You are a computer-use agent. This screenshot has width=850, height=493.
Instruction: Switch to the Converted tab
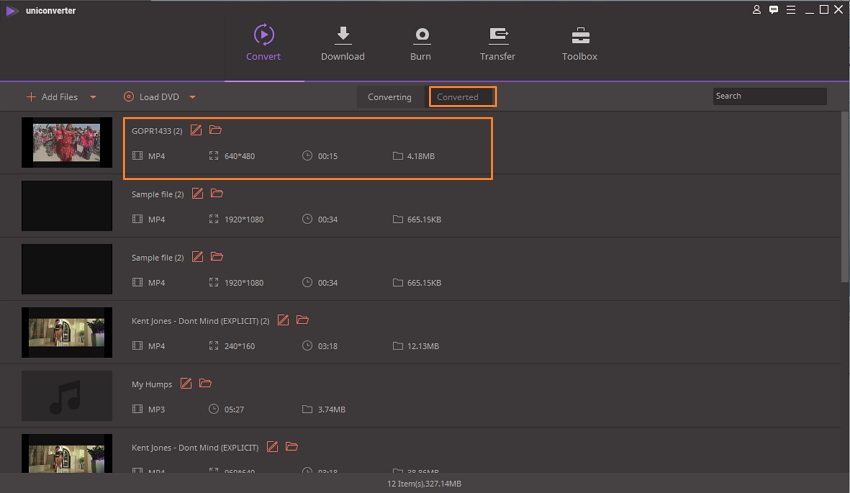click(462, 97)
